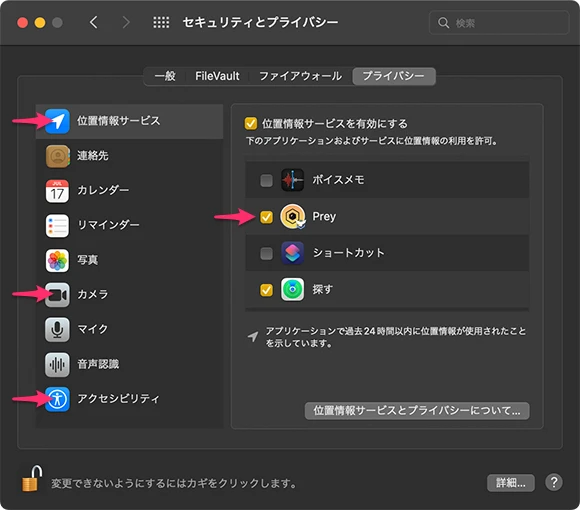Open the Accessibility (アクセシビリティ) category

[129, 399]
